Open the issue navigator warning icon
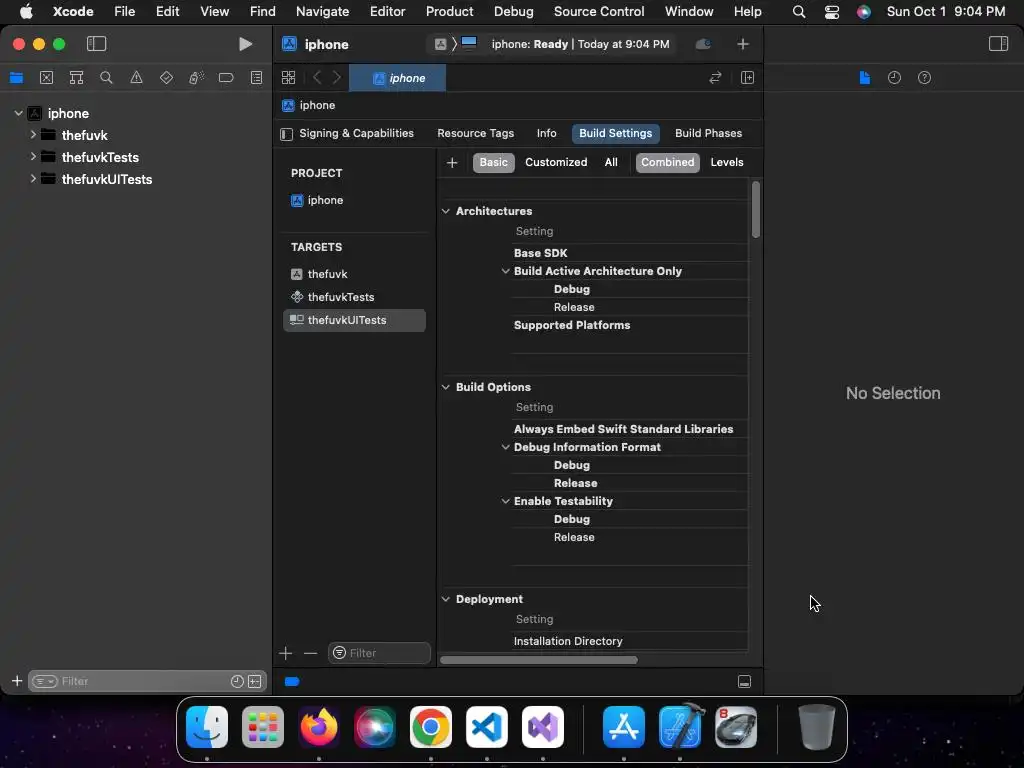Viewport: 1024px width, 768px height. 136,78
